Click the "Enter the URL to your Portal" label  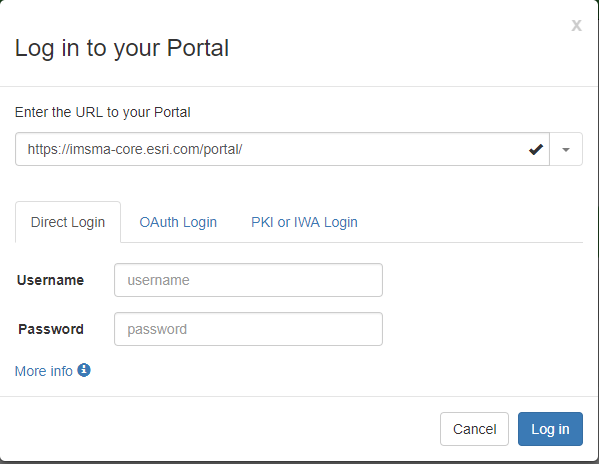[102, 112]
